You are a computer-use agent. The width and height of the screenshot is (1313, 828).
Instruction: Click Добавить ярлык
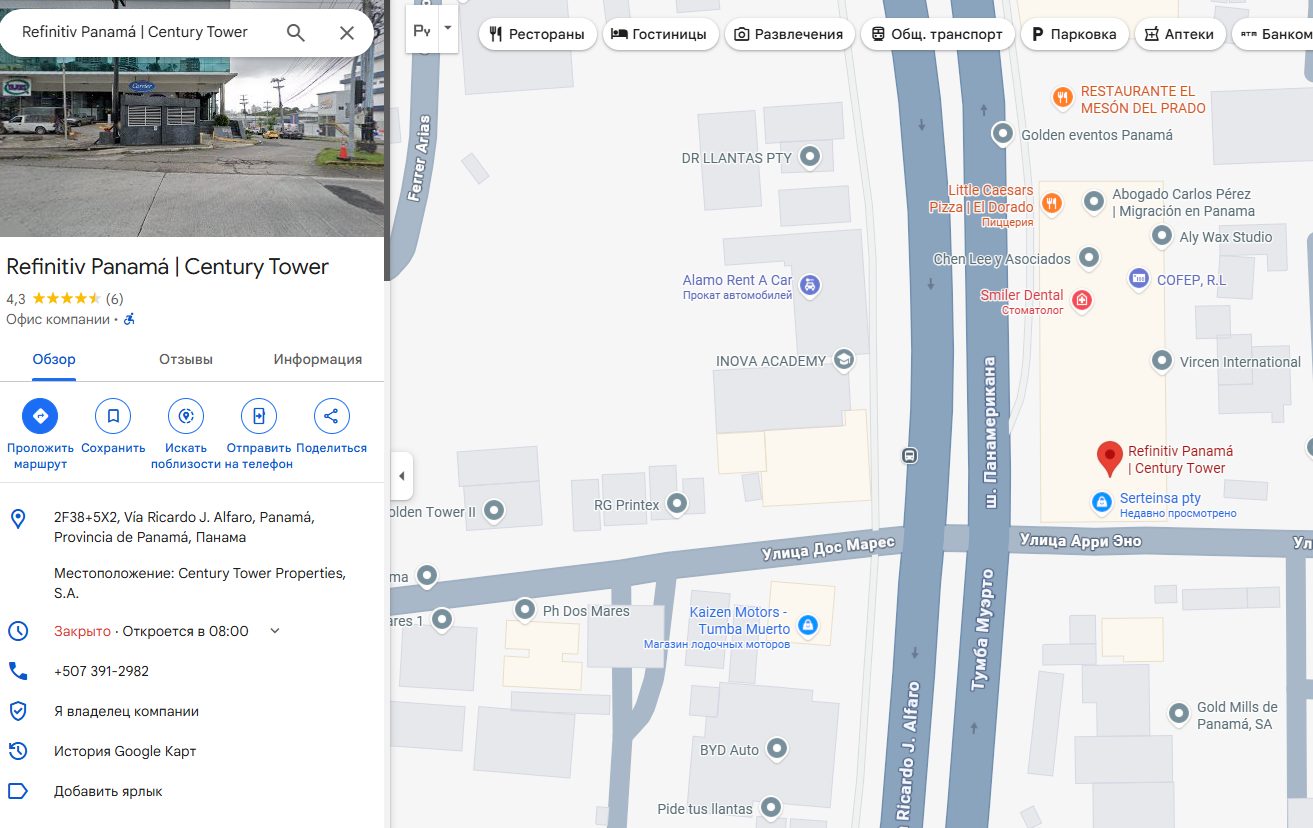(108, 791)
